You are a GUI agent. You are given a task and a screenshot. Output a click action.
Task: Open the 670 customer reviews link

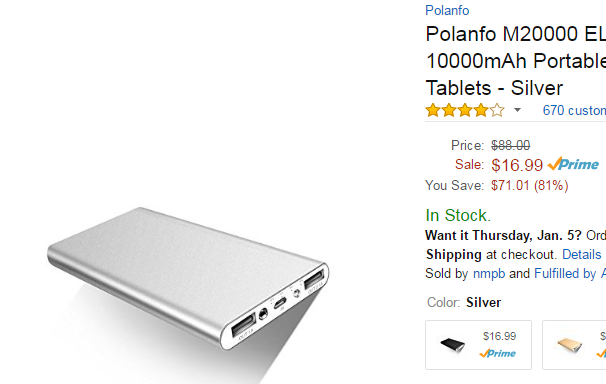point(574,110)
